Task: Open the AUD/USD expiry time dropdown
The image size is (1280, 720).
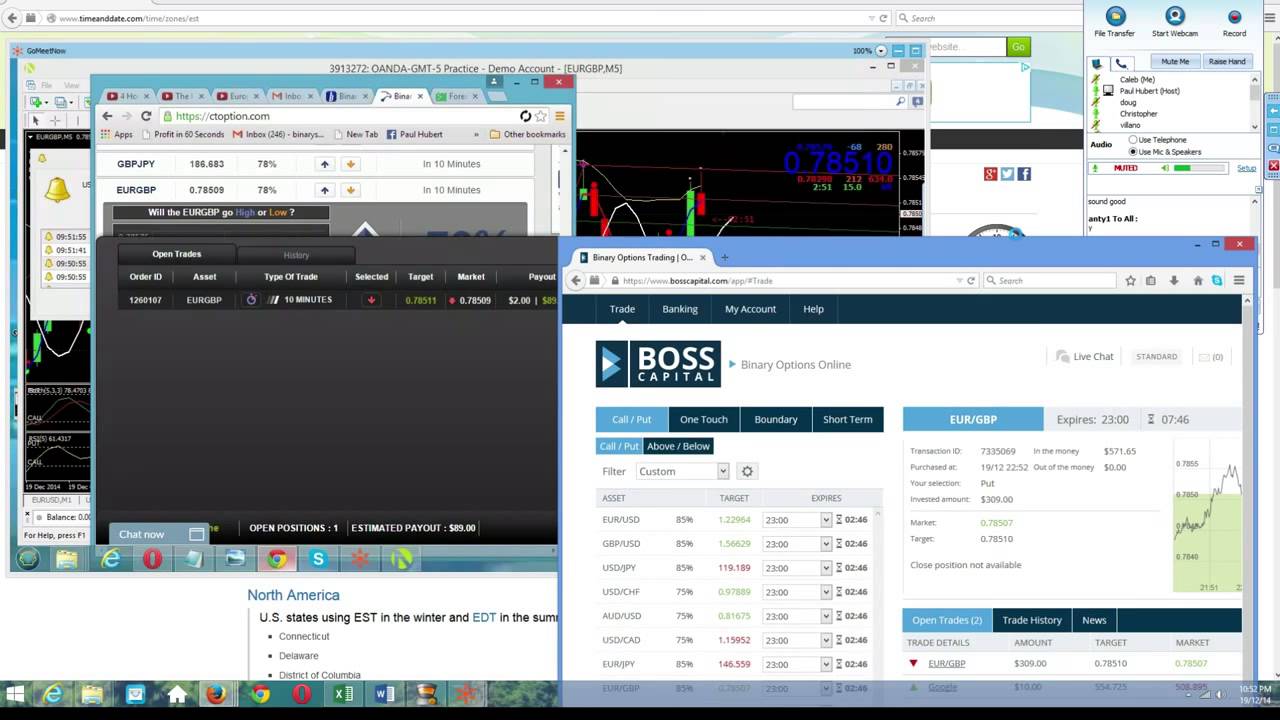Action: coord(798,616)
